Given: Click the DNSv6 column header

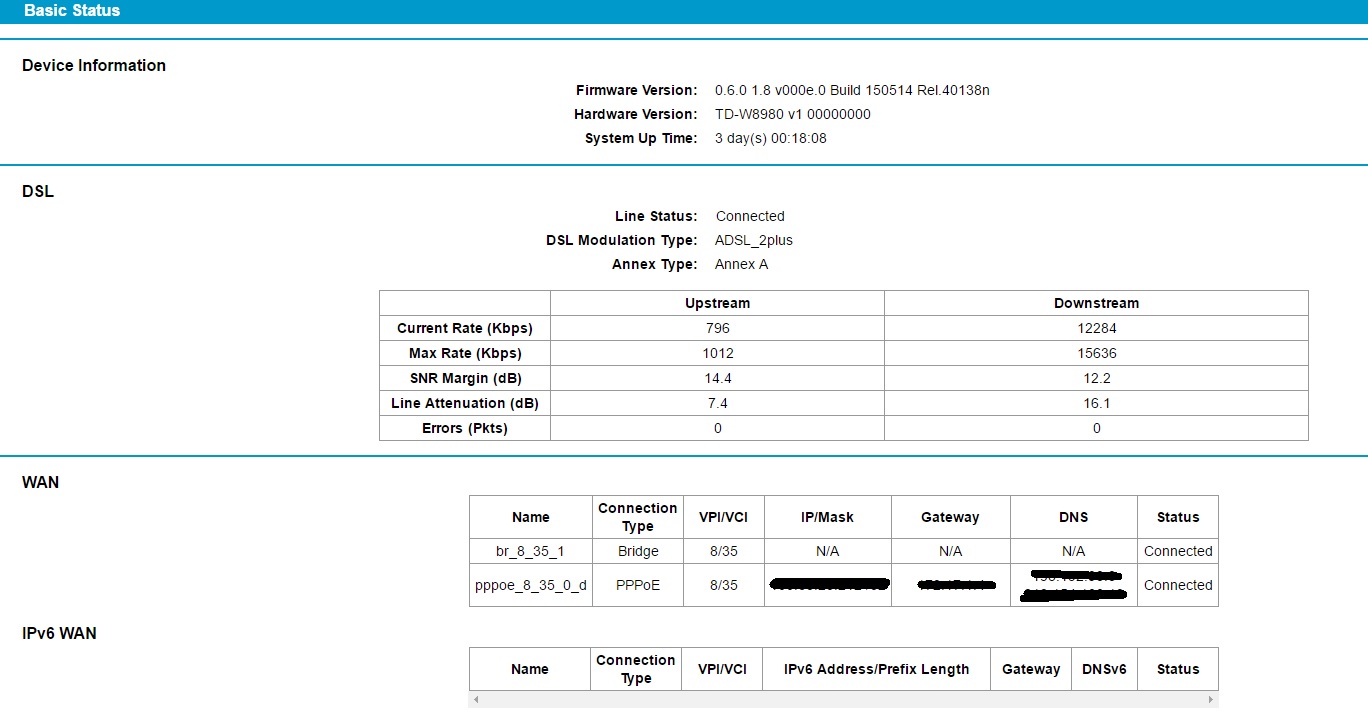Looking at the screenshot, I should 1104,669.
